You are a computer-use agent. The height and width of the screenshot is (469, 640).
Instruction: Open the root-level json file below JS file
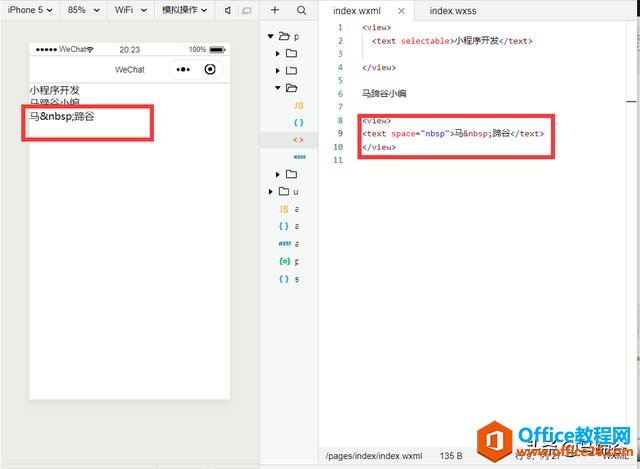[284, 226]
